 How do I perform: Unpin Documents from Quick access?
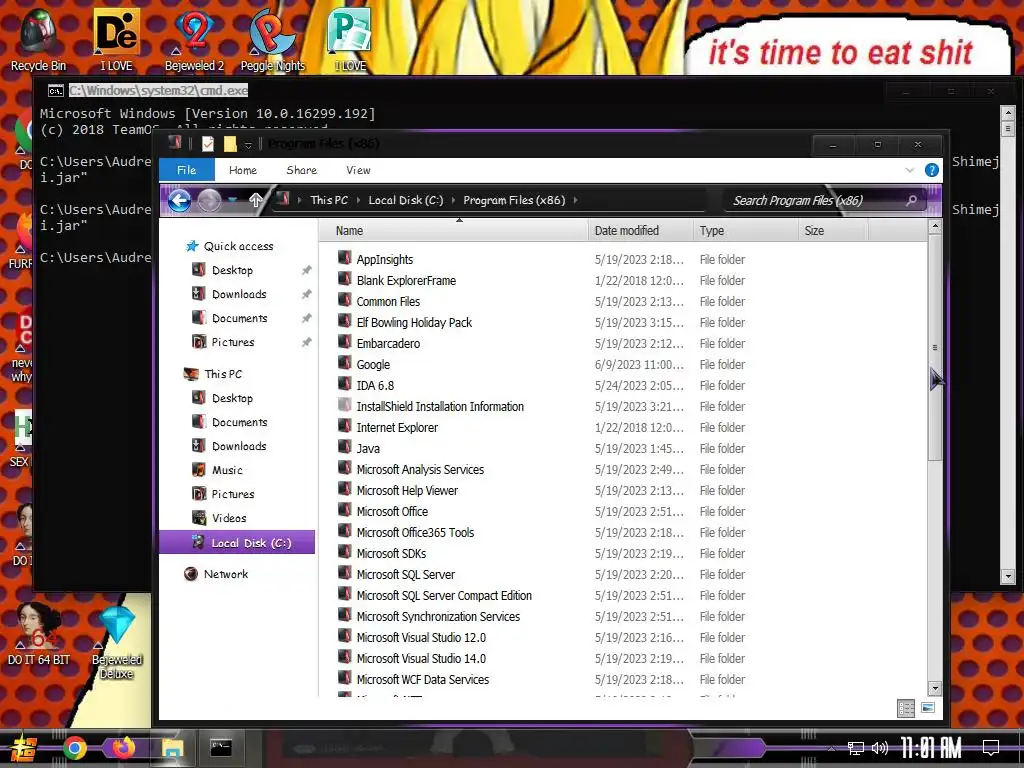[306, 318]
